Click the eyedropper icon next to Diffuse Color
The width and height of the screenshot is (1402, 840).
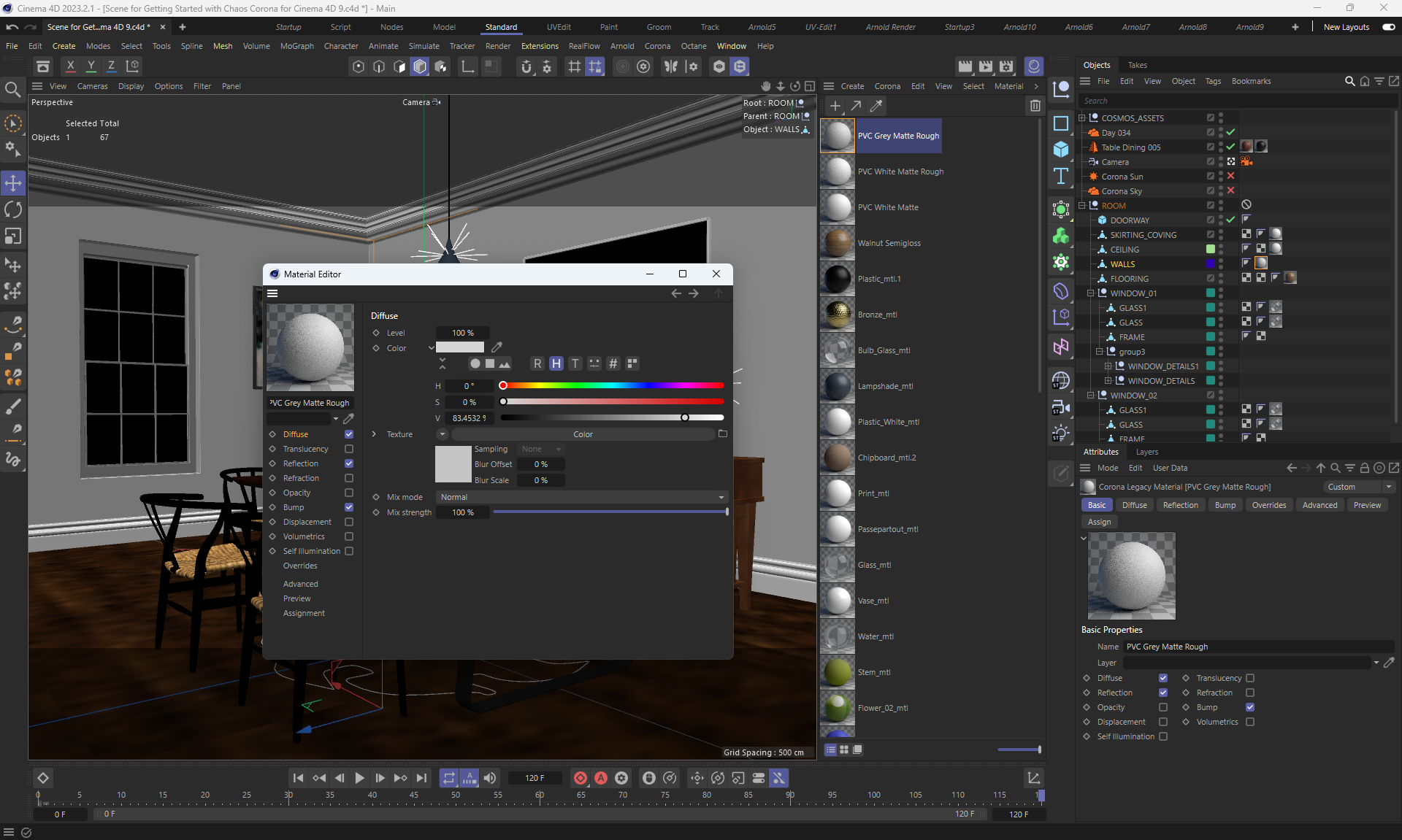[497, 347]
